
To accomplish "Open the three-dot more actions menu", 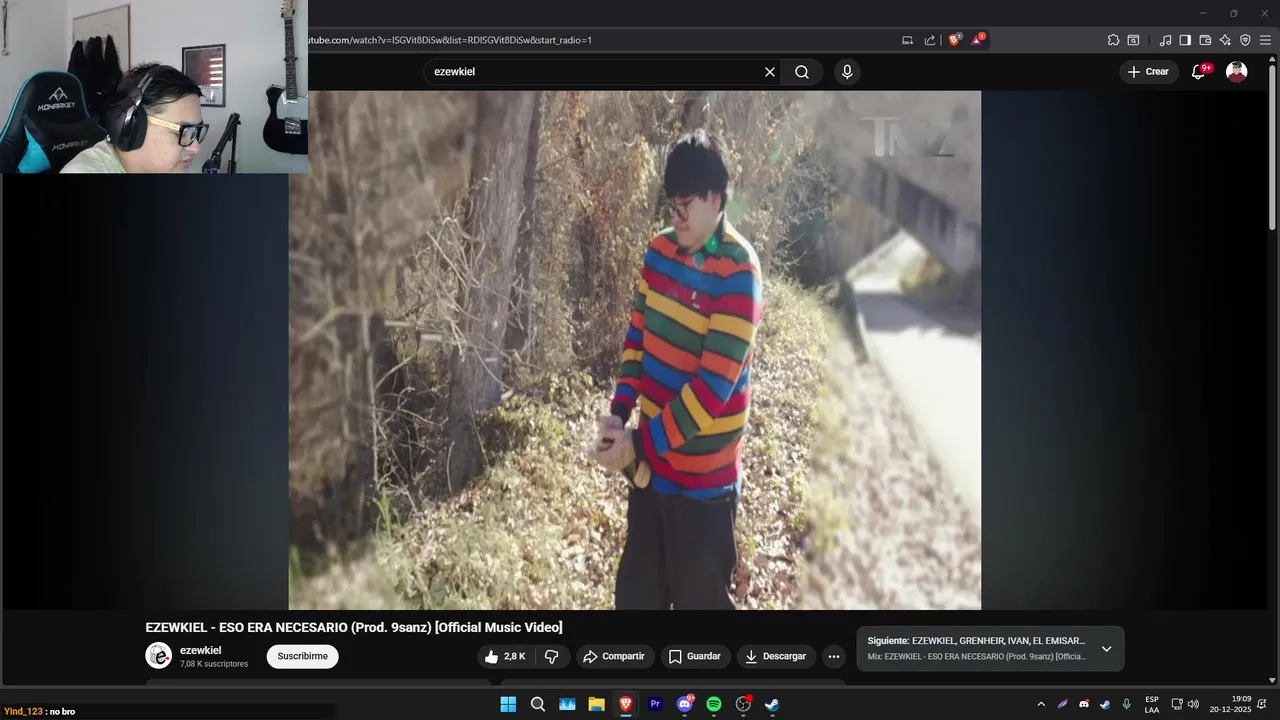I will tap(834, 657).
